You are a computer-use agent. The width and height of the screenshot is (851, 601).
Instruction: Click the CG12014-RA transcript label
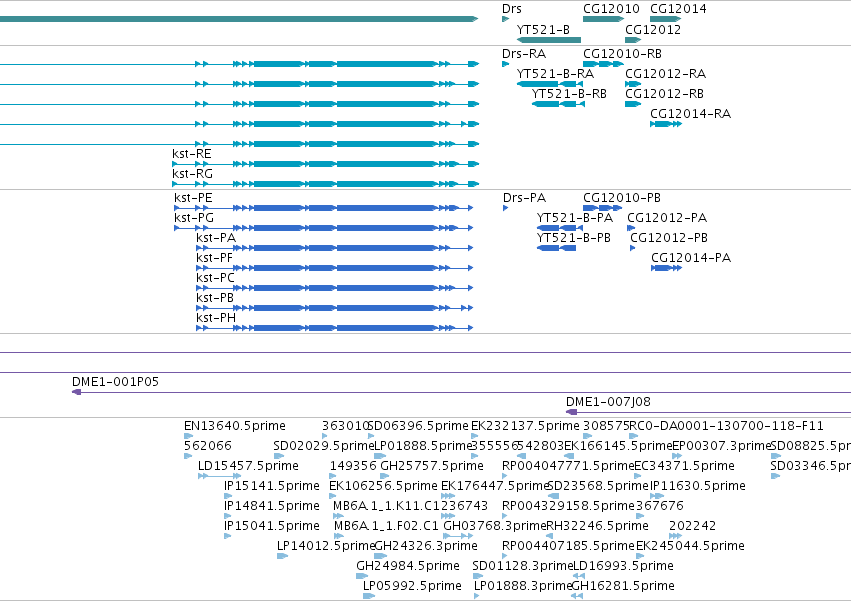coord(690,114)
